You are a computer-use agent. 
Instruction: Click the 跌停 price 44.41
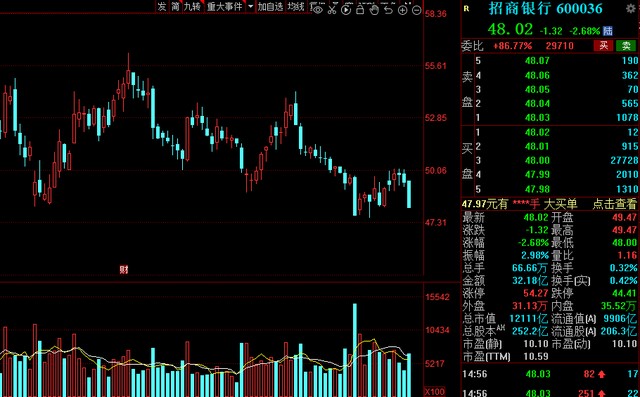pyautogui.click(x=624, y=293)
